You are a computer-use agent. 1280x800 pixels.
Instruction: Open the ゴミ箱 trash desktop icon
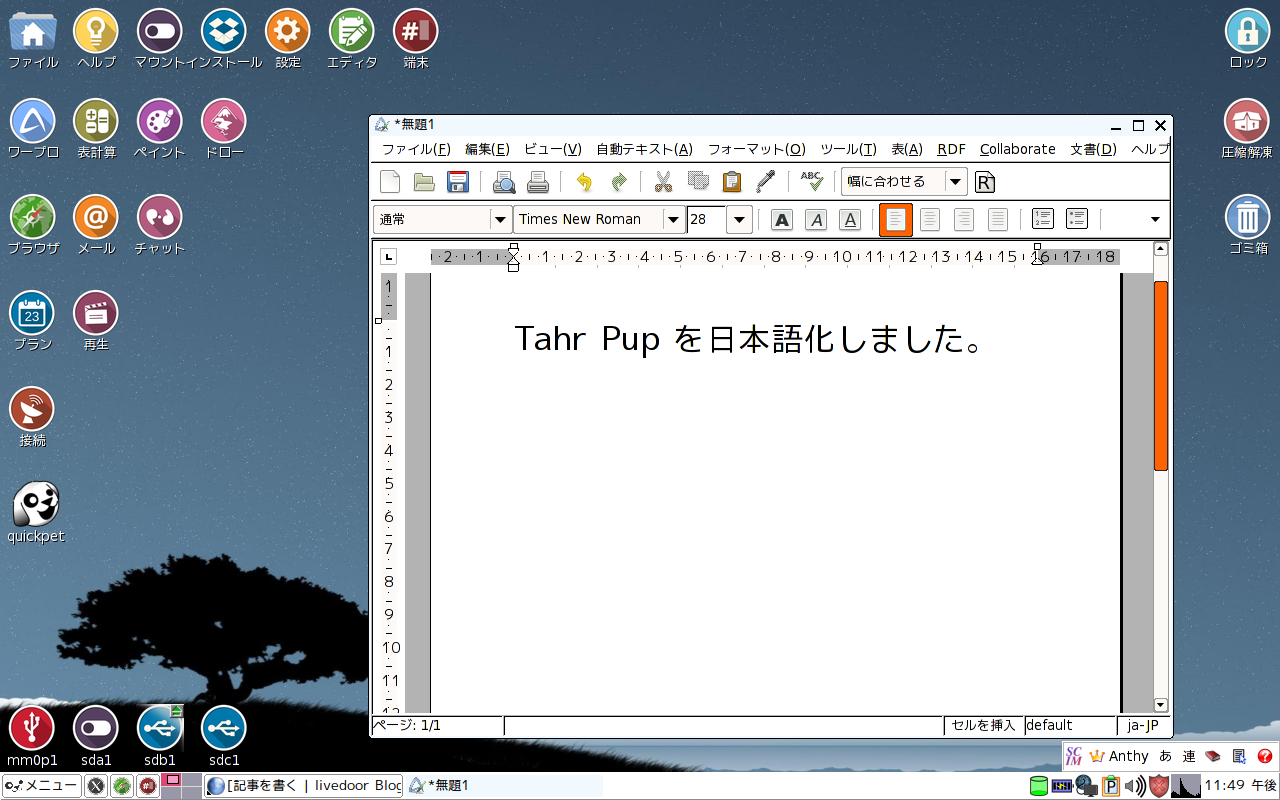click(x=1248, y=226)
